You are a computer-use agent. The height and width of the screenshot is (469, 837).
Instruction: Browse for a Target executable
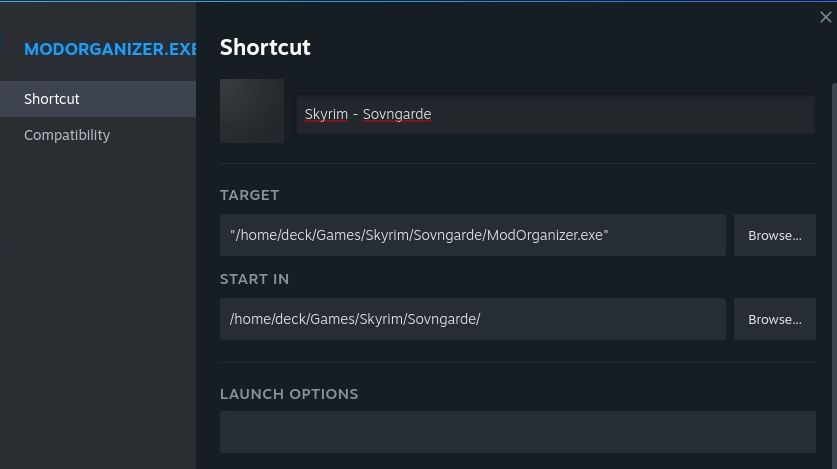point(775,235)
